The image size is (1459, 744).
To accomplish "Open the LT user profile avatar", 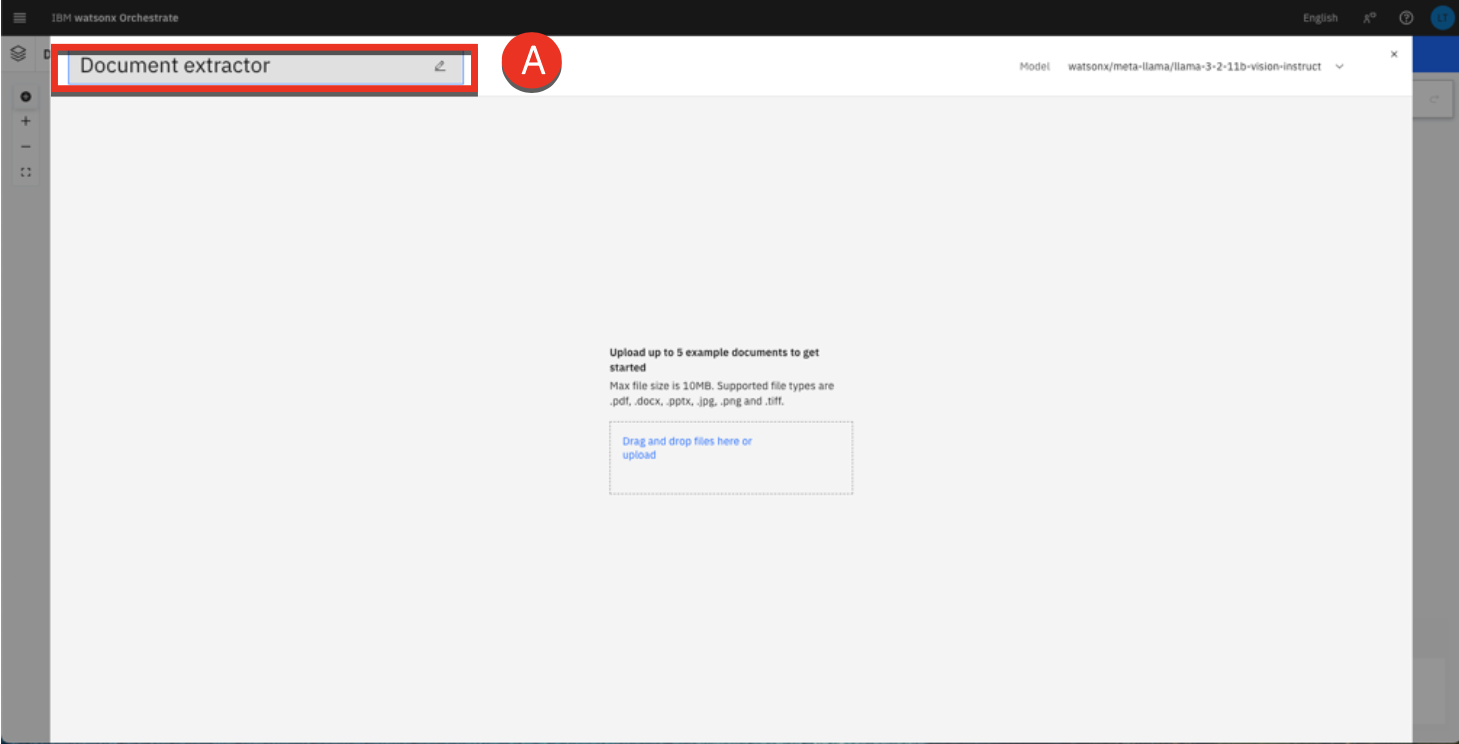I will [x=1441, y=18].
